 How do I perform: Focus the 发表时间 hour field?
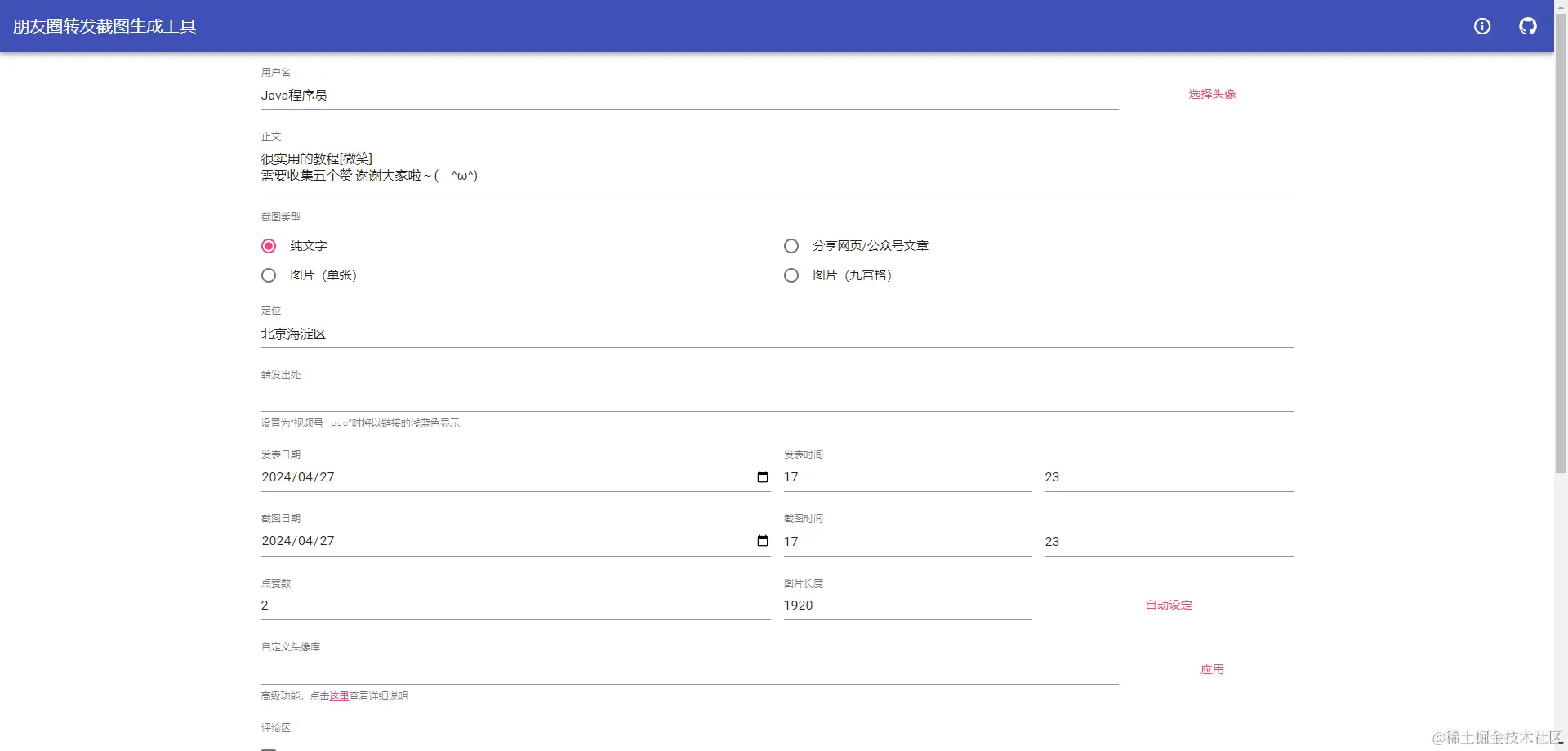(907, 477)
